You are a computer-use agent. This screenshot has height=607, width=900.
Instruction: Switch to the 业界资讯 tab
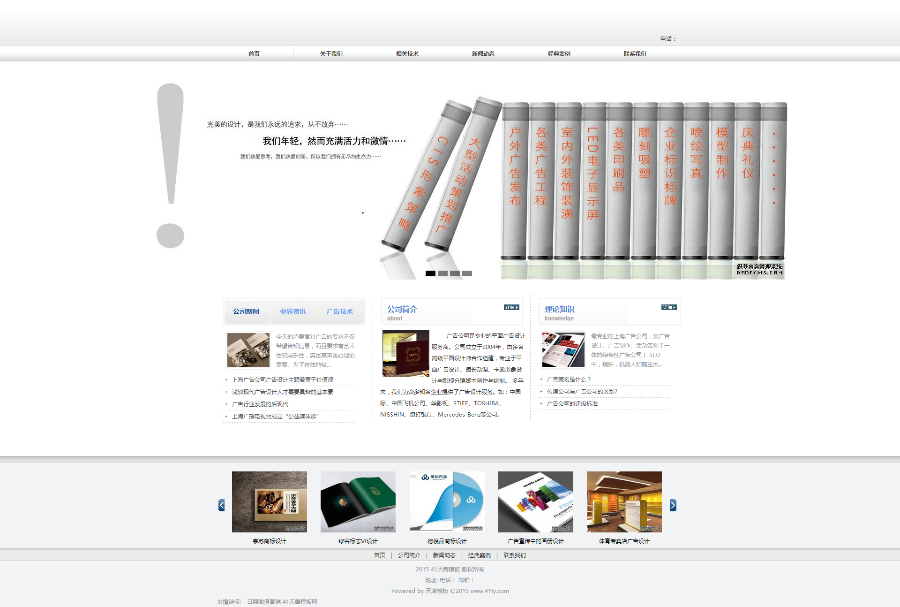point(293,312)
